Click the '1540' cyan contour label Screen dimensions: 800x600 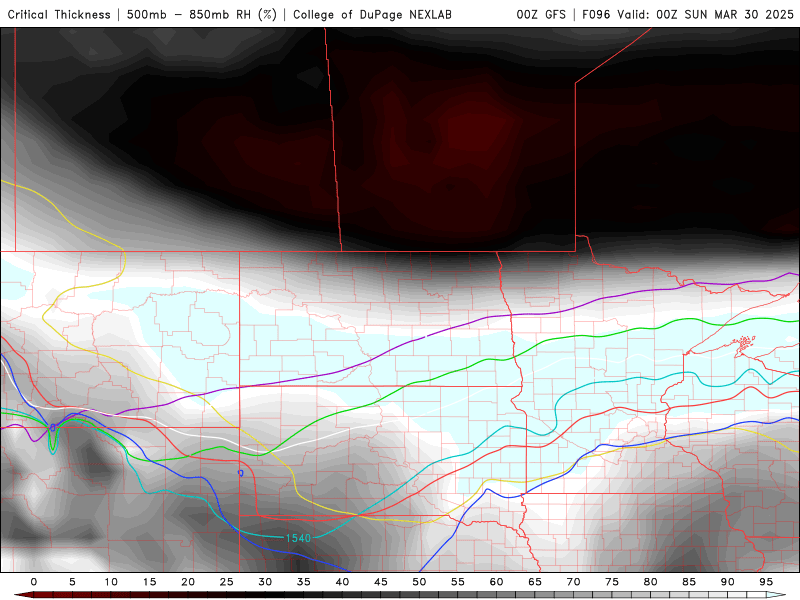point(298,538)
